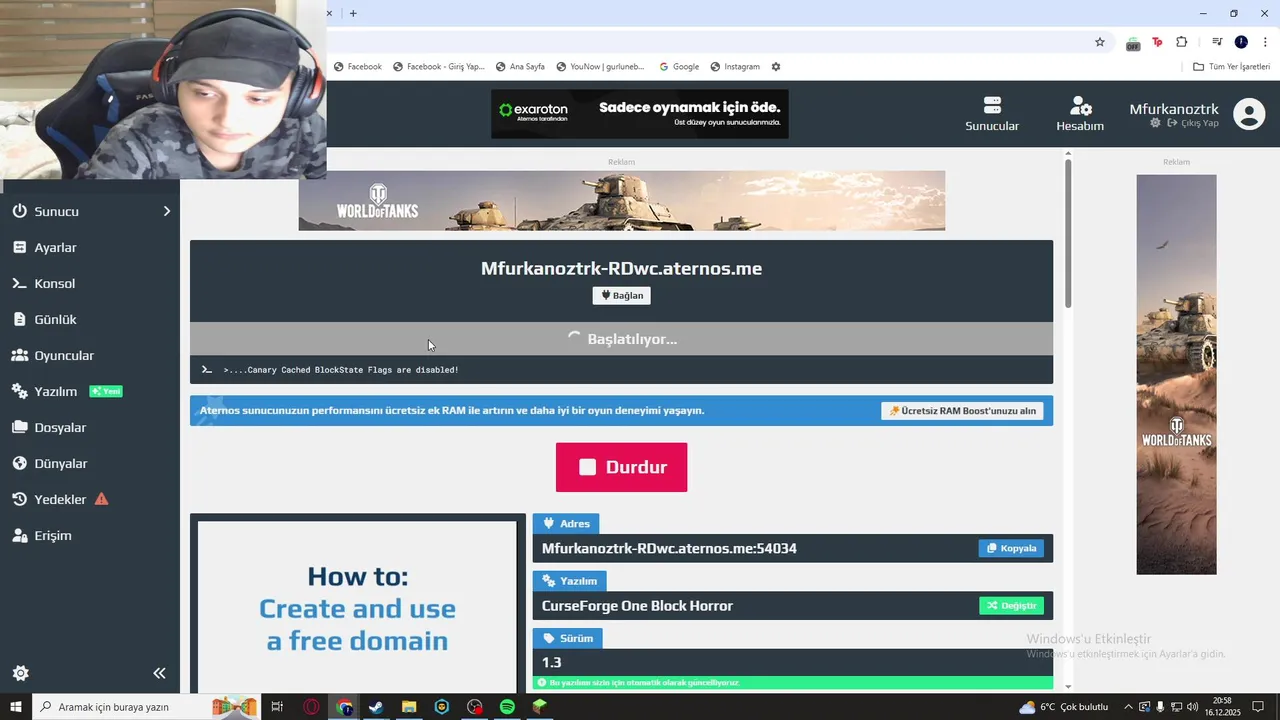The width and height of the screenshot is (1280, 720).
Task: Click the server address text Mfurkanoztrk-RDwc.aternos.me:54034
Action: click(x=669, y=548)
